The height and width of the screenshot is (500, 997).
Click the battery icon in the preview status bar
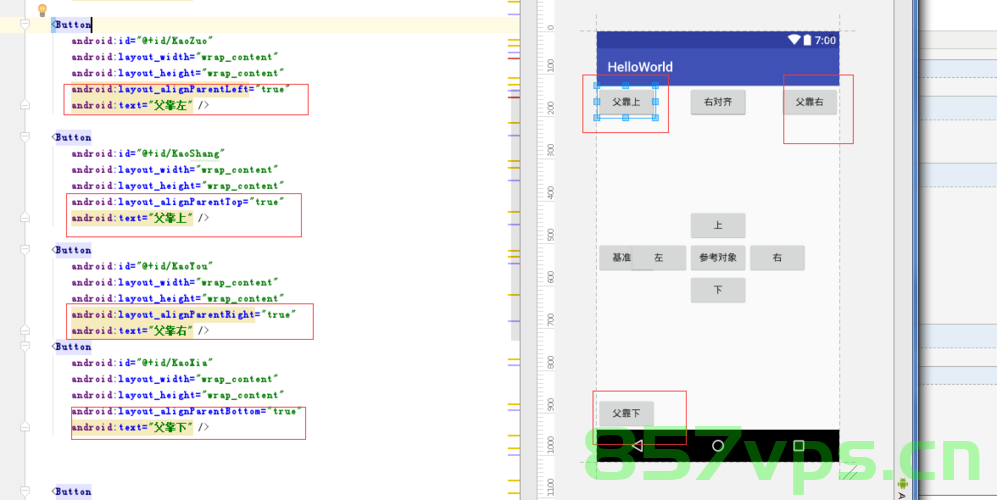807,39
